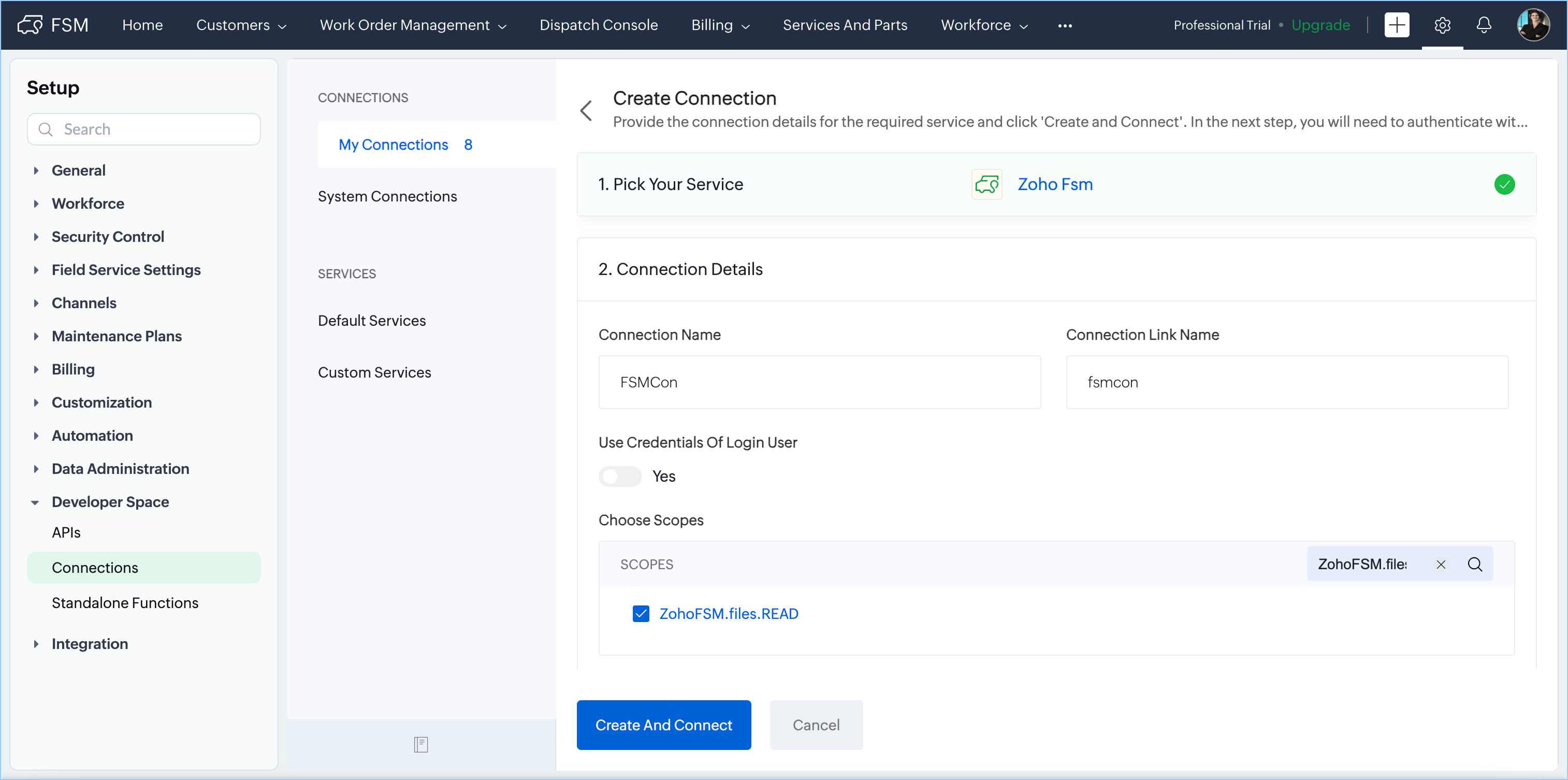Open the more options ellipsis menu
The image size is (1568, 780).
pos(1065,25)
